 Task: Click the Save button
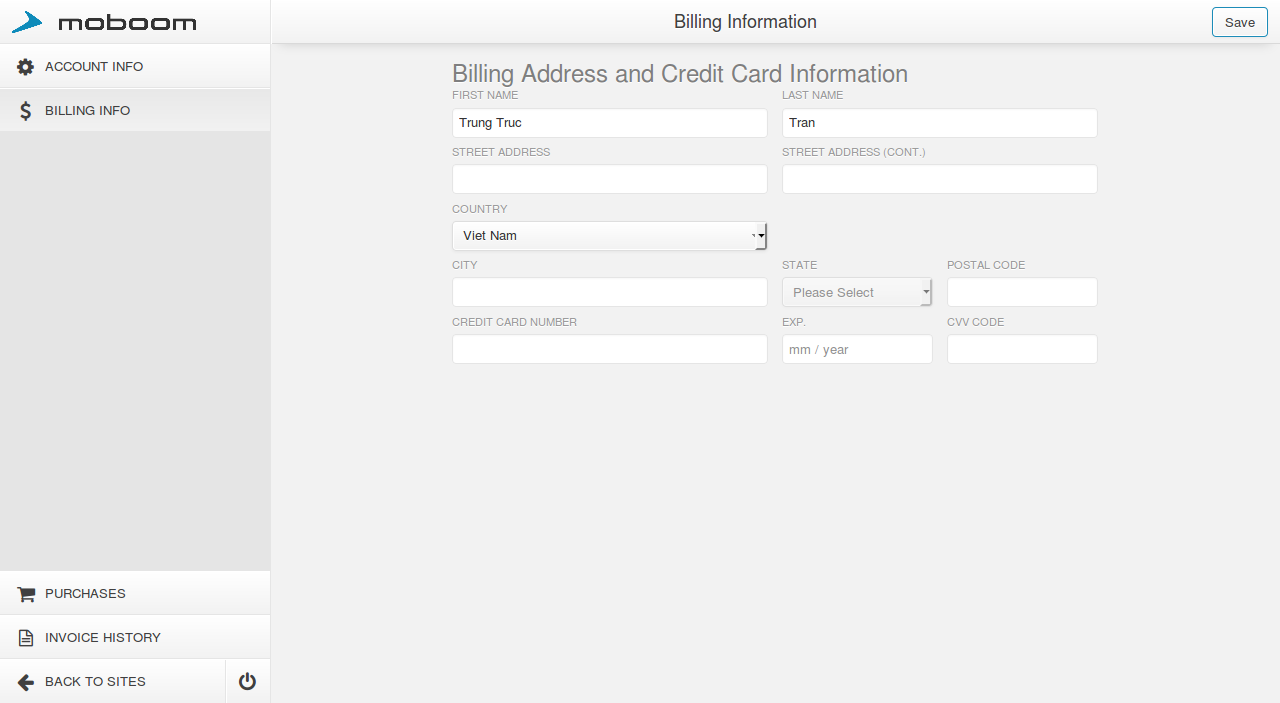point(1239,22)
